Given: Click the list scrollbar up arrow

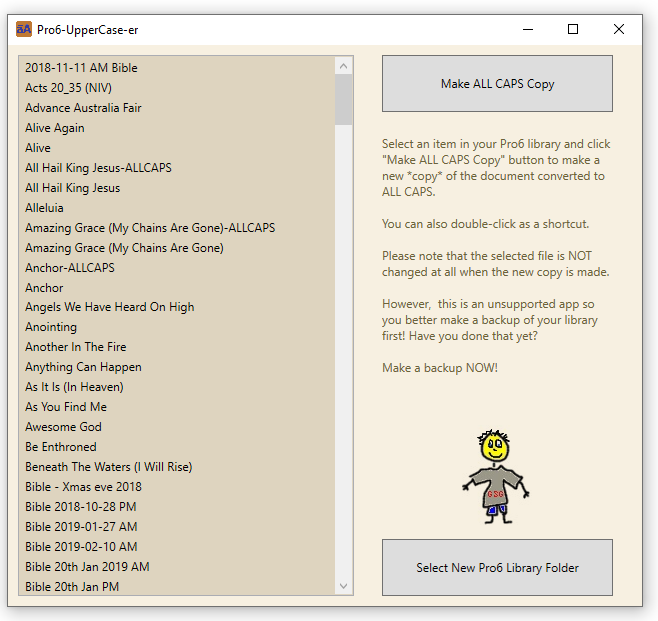Looking at the screenshot, I should [344, 66].
